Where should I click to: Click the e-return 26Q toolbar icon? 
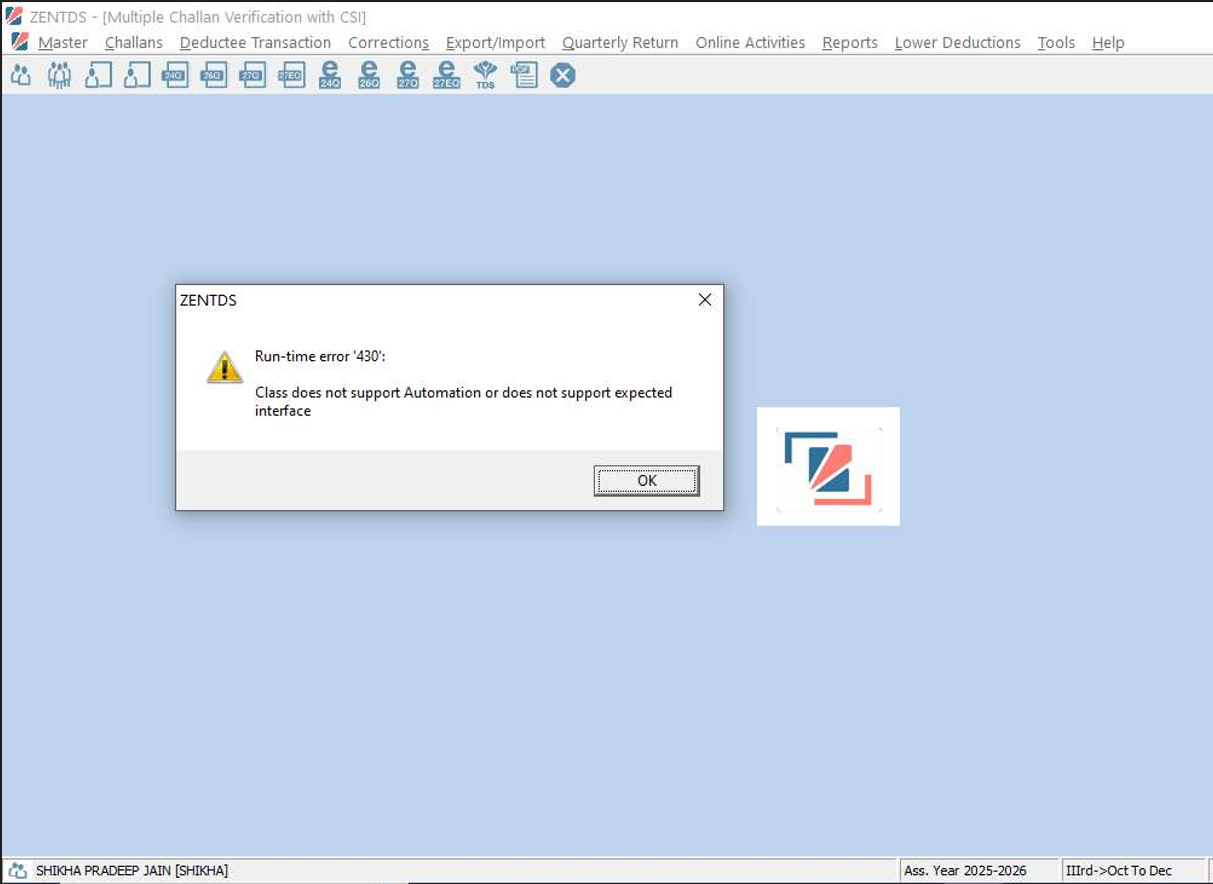369,75
